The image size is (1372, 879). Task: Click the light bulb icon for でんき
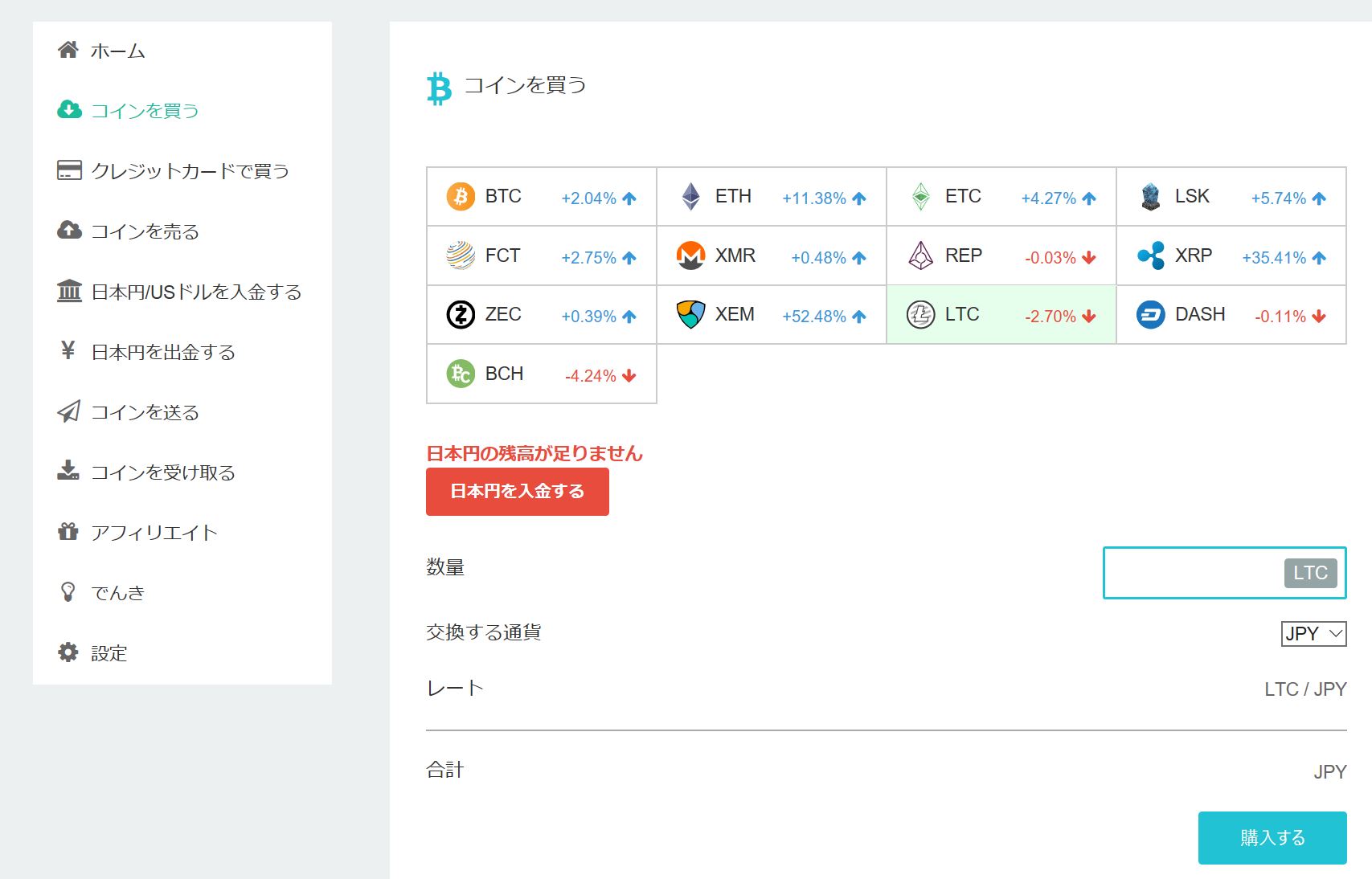(x=68, y=592)
